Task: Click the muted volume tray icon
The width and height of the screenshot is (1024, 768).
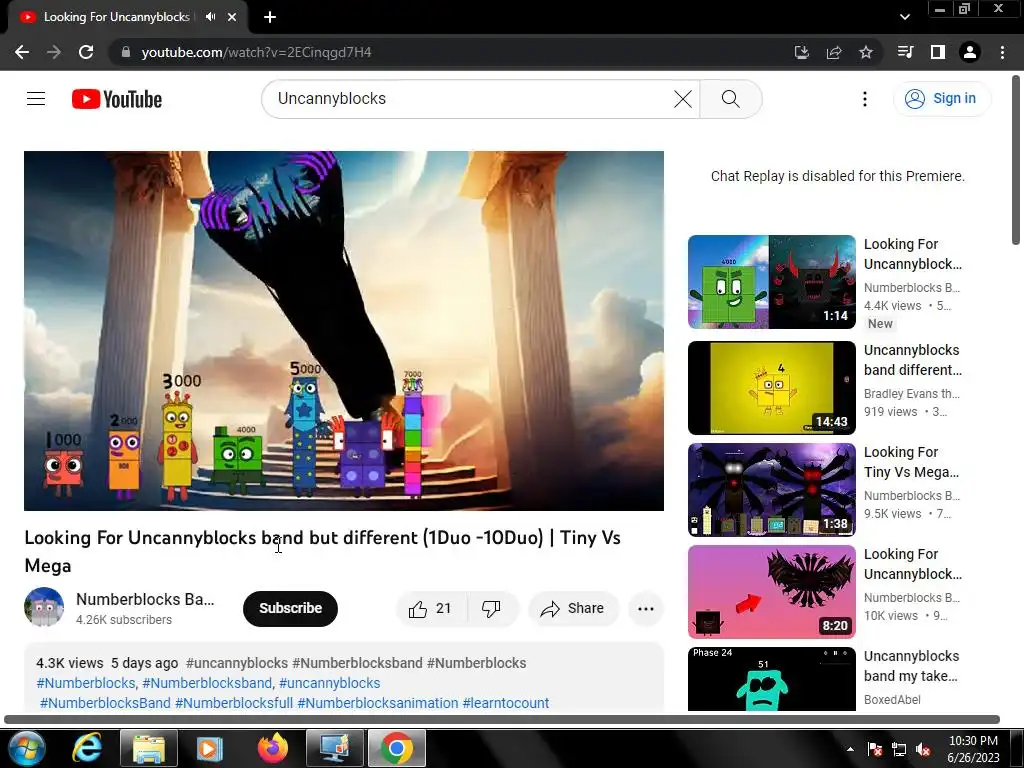Action: pyautogui.click(x=923, y=749)
